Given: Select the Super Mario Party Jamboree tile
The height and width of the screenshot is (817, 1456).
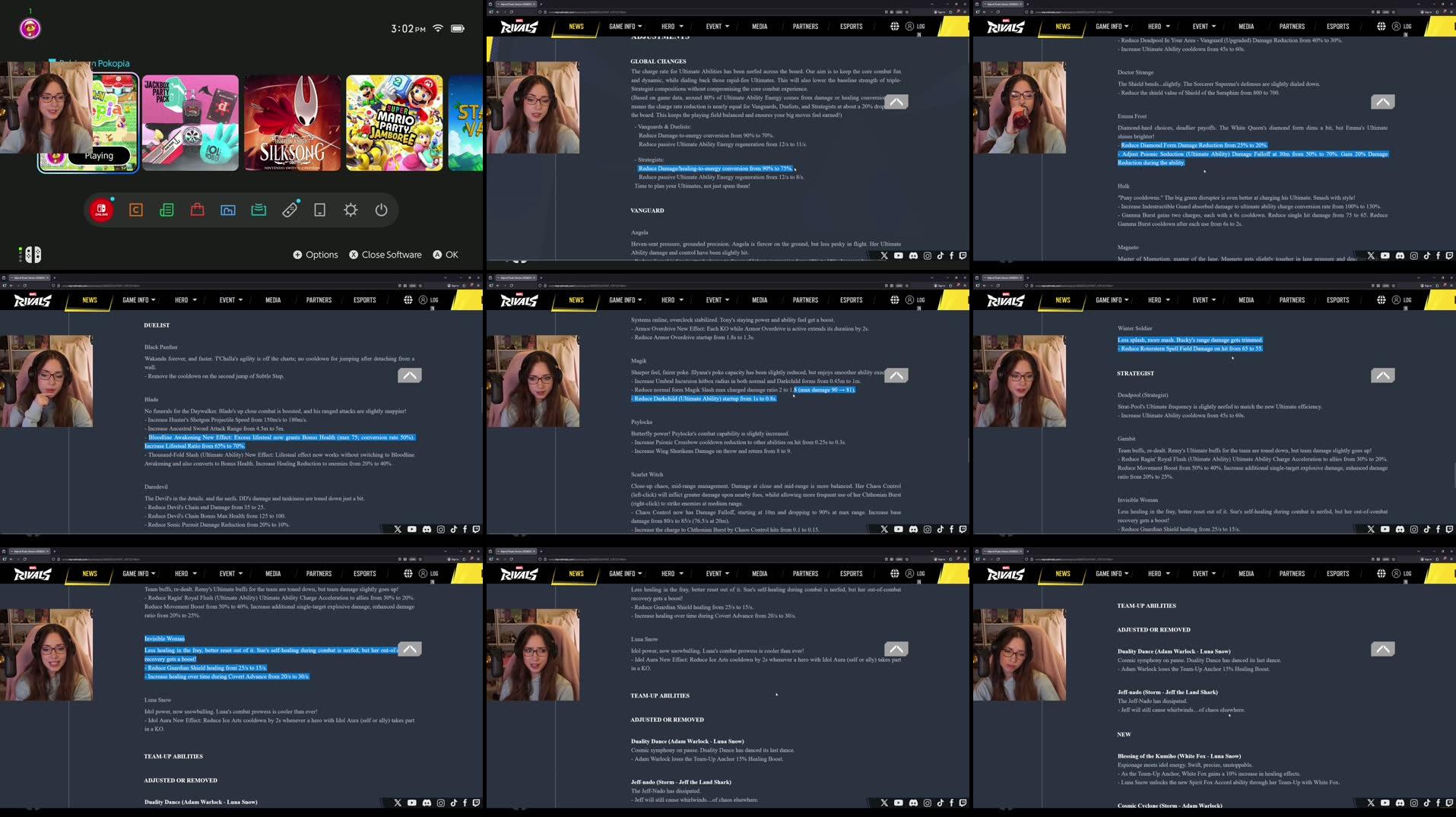Looking at the screenshot, I should click(x=394, y=122).
